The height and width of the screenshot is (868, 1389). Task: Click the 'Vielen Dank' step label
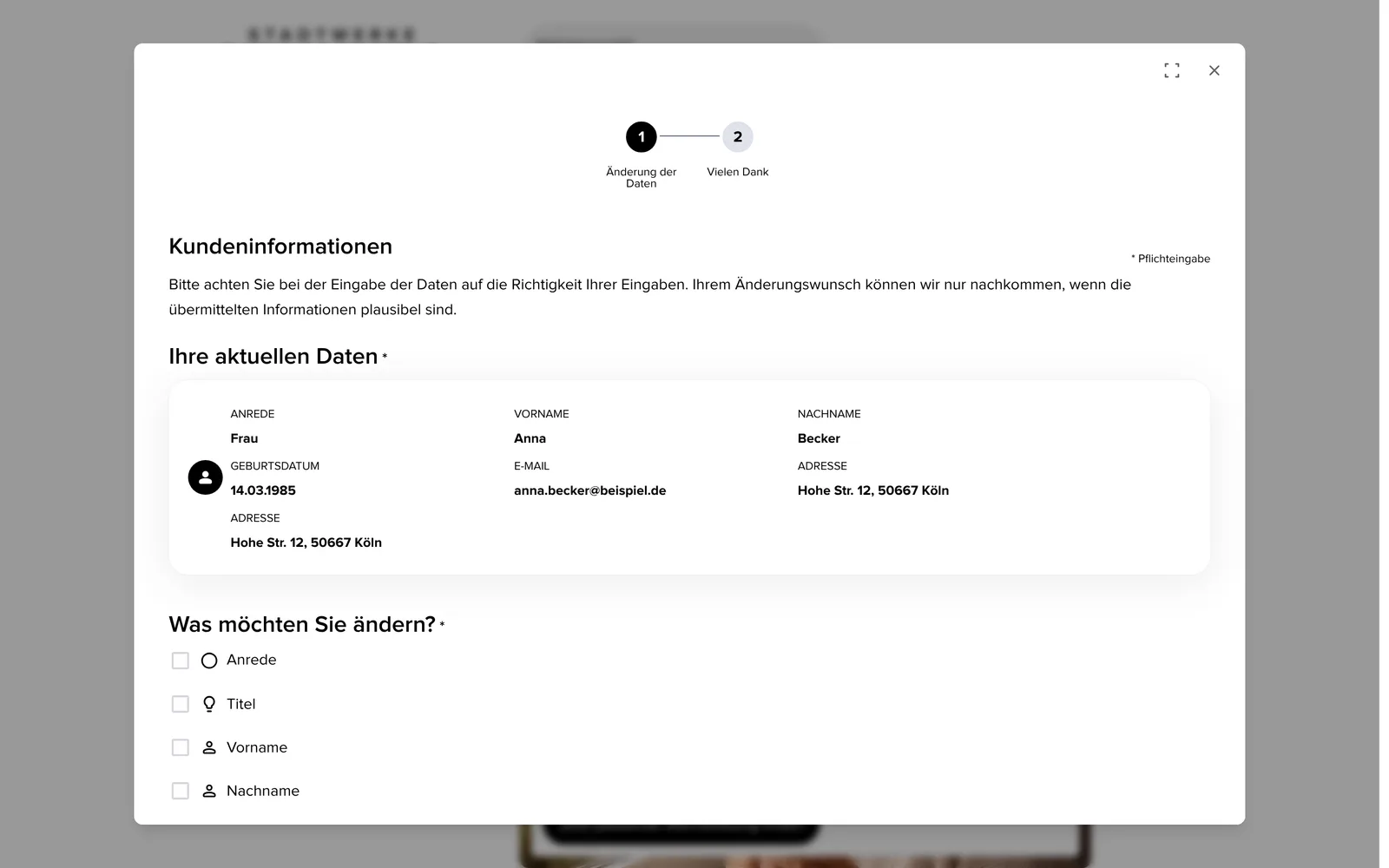click(738, 172)
